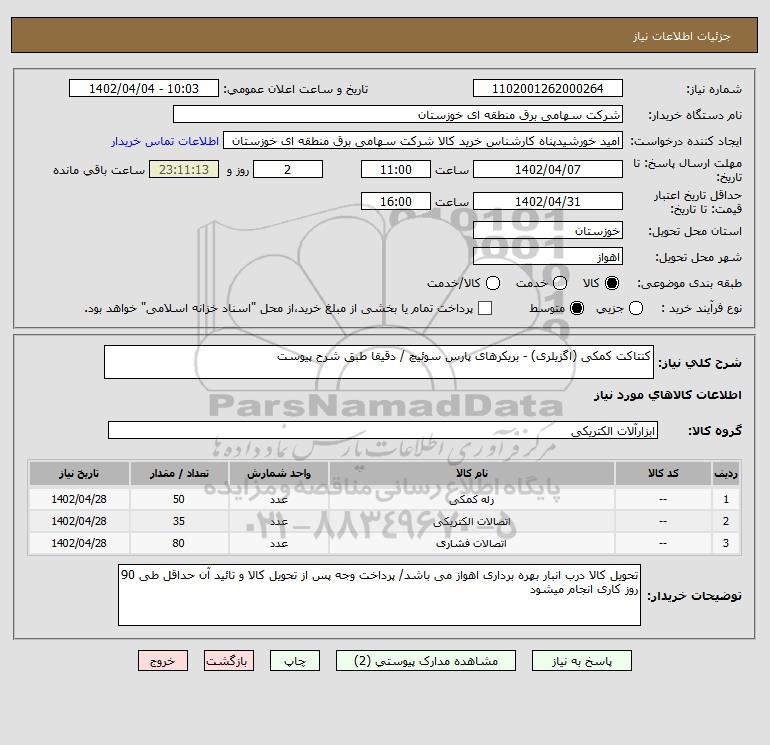Screen dimensions: 770x745
Task: Open اطلاعات تماس خریدار link
Action: coord(165,141)
